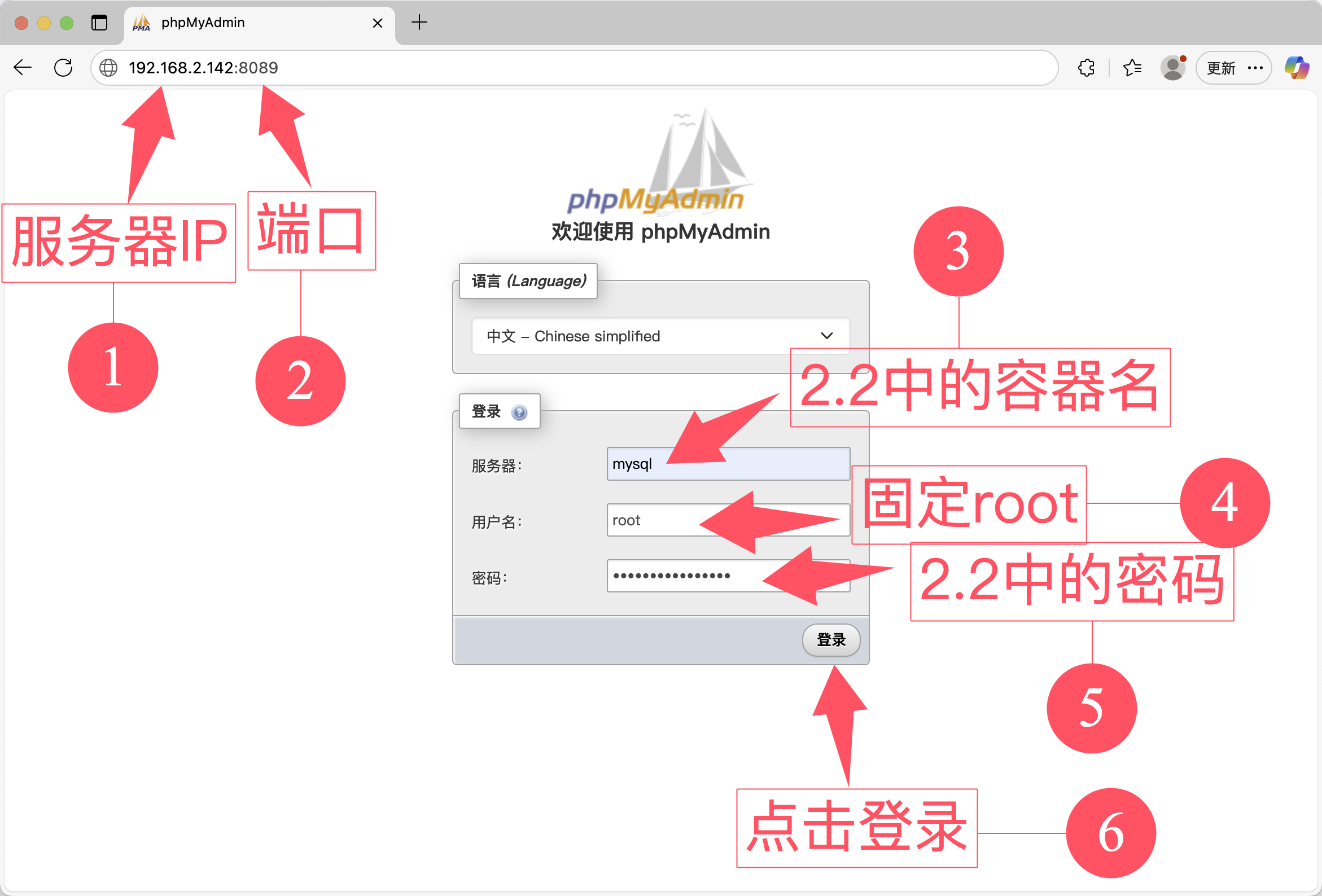Viewport: 1322px width, 896px height.
Task: Focus the 服务器 field containing mysql
Action: point(637,464)
